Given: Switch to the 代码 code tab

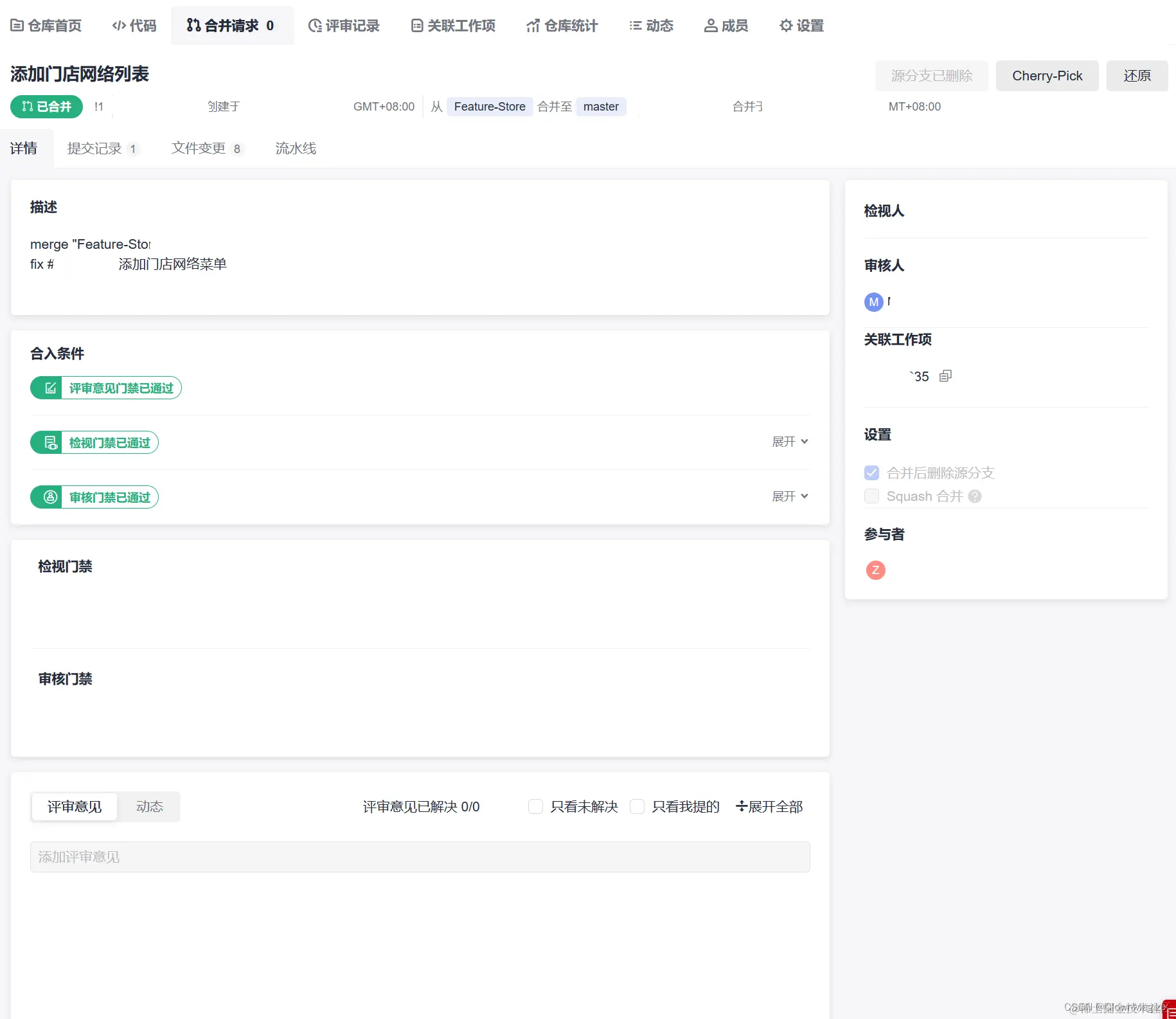Looking at the screenshot, I should 134,26.
